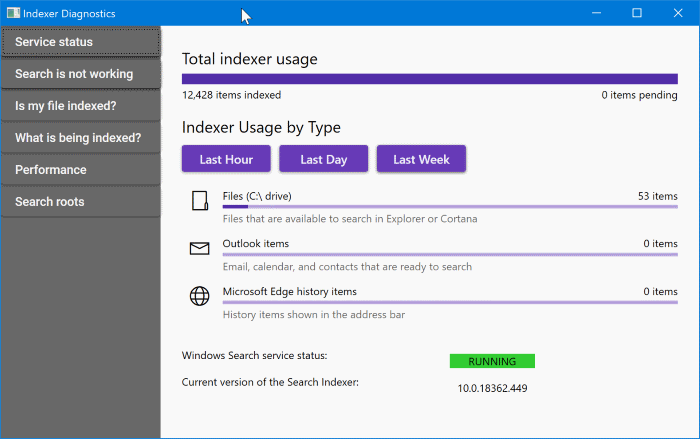The image size is (700, 439).
Task: Click the Outlook items usage bar
Action: pos(449,254)
